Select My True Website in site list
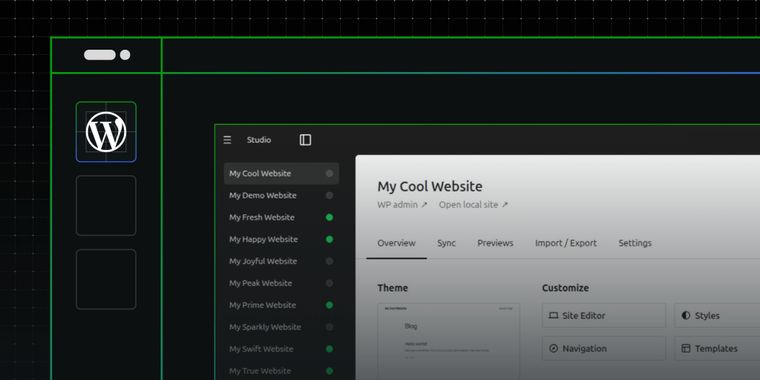 [x=281, y=371]
